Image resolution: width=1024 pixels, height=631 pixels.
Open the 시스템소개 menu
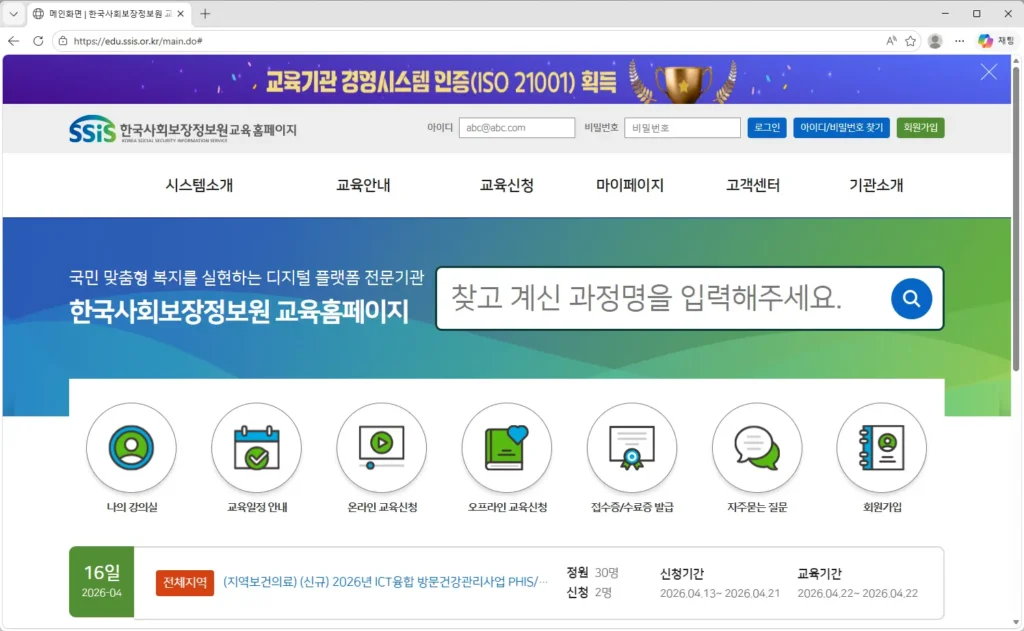[x=199, y=185]
